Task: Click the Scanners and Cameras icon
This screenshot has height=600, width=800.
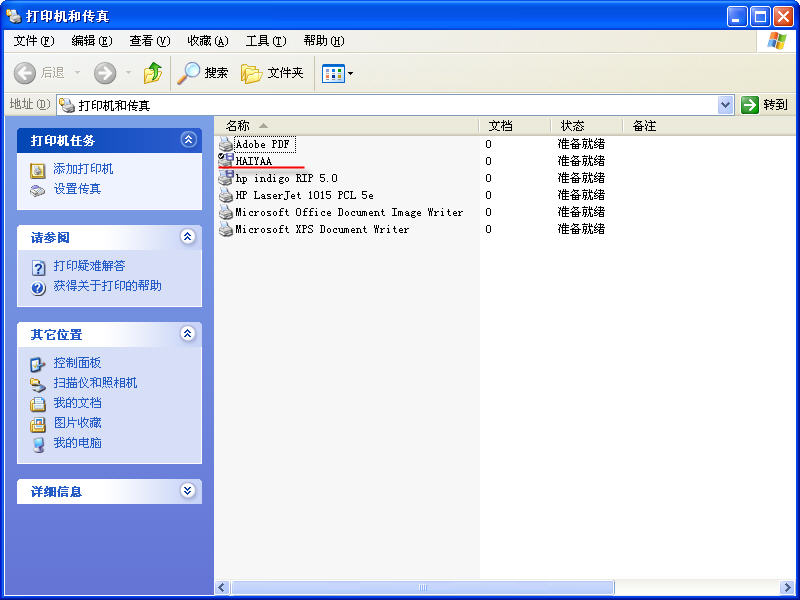Action: pyautogui.click(x=38, y=384)
